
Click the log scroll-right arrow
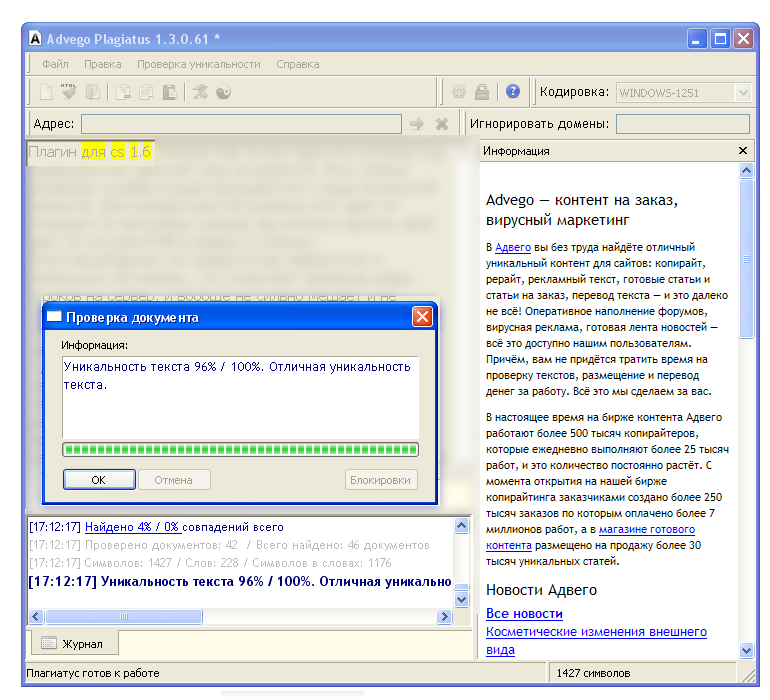click(444, 616)
